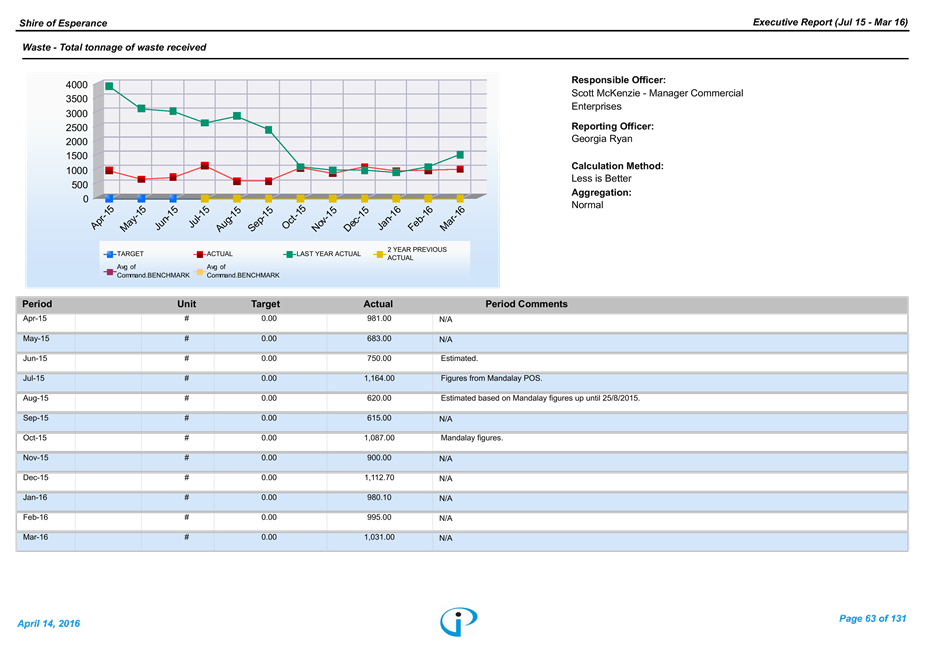This screenshot has width=928, height=657.
Task: Click the "Dec-15" period cell in the table
Action: pyautogui.click(x=36, y=478)
